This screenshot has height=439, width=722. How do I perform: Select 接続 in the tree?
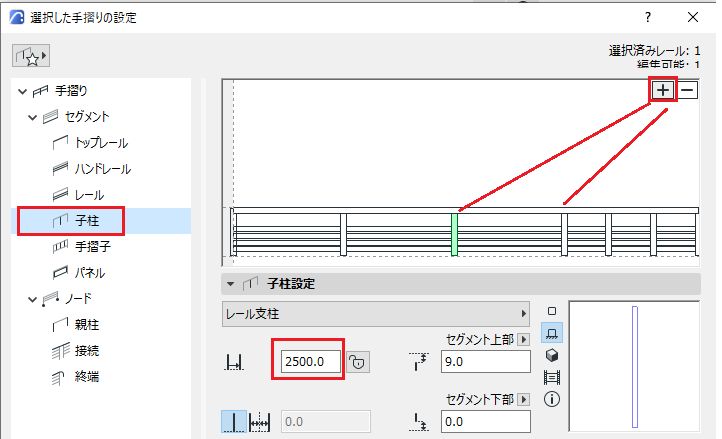coord(87,351)
